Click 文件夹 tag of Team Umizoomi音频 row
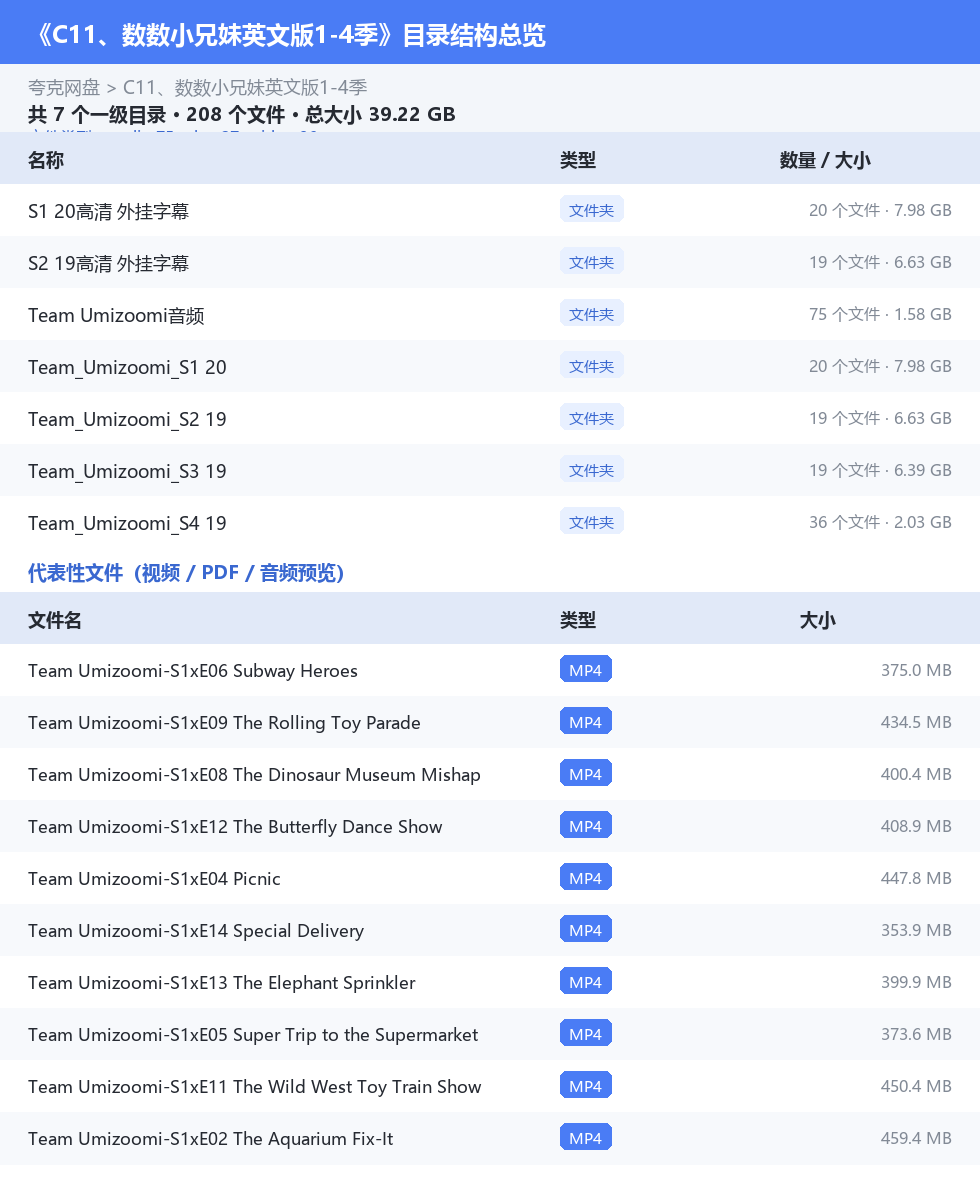This screenshot has width=980, height=1196. click(x=591, y=313)
